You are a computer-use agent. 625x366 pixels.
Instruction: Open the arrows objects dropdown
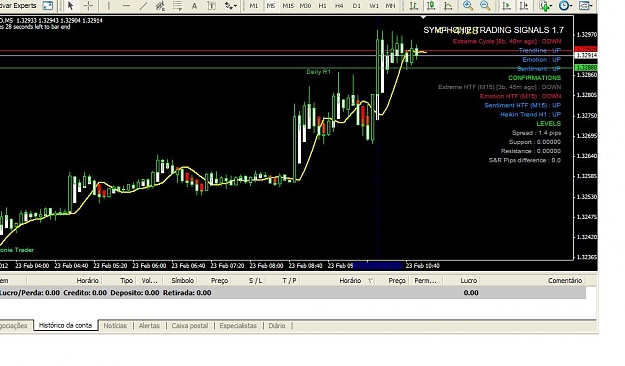click(x=230, y=6)
